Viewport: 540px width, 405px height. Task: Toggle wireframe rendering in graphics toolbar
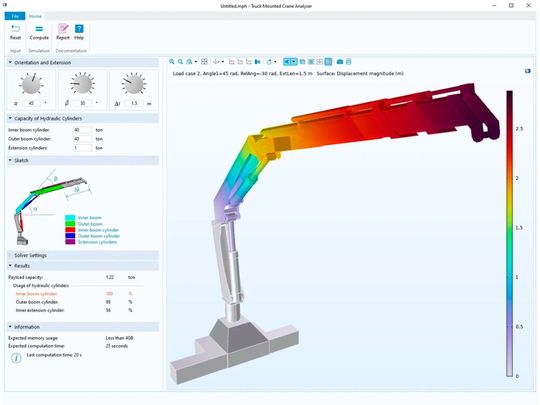tap(311, 62)
